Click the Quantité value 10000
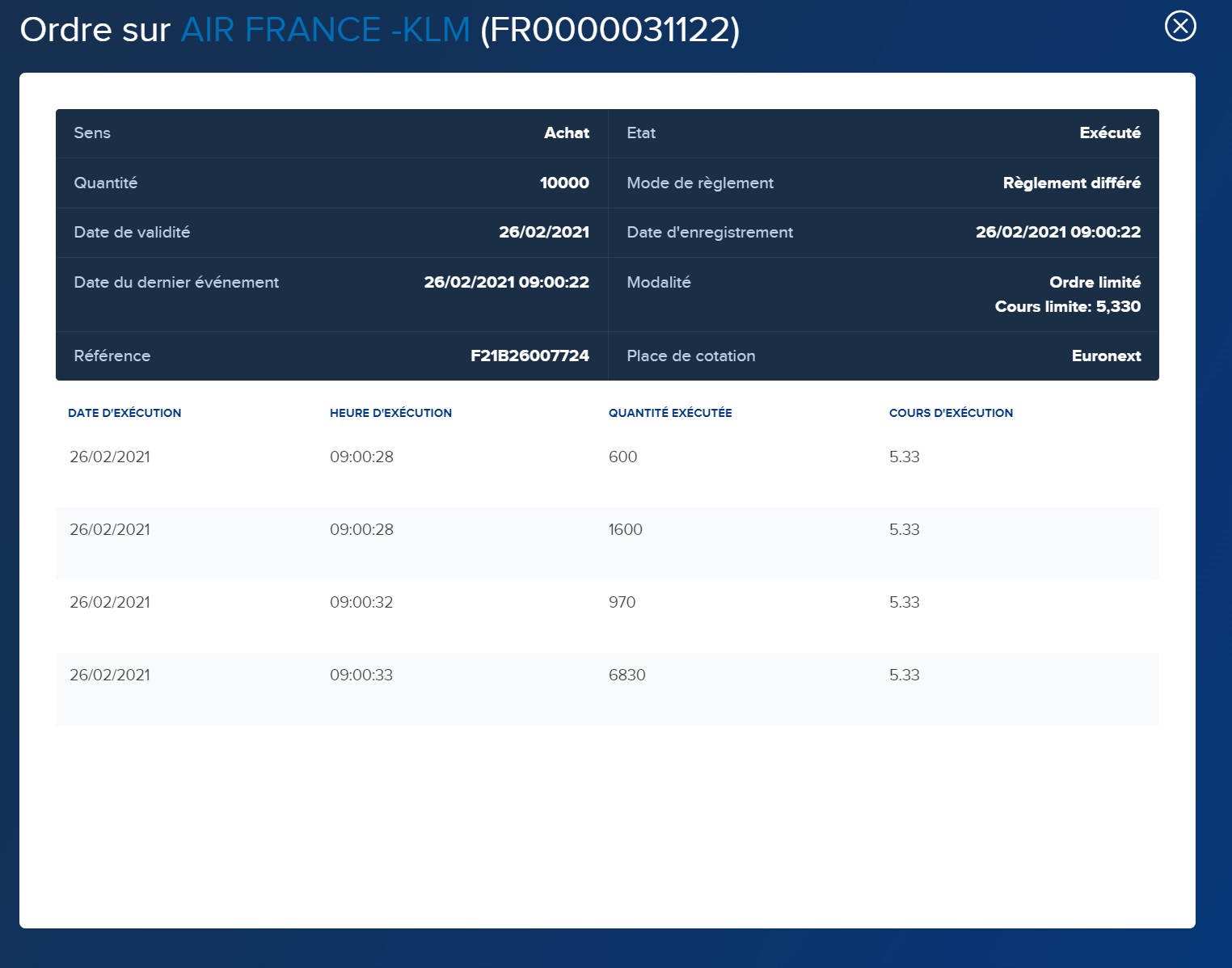This screenshot has height=968, width=1232. tap(564, 183)
